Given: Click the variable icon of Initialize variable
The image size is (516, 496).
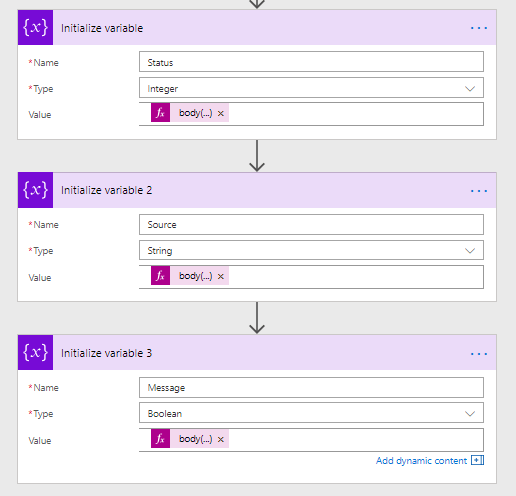Looking at the screenshot, I should click(35, 27).
